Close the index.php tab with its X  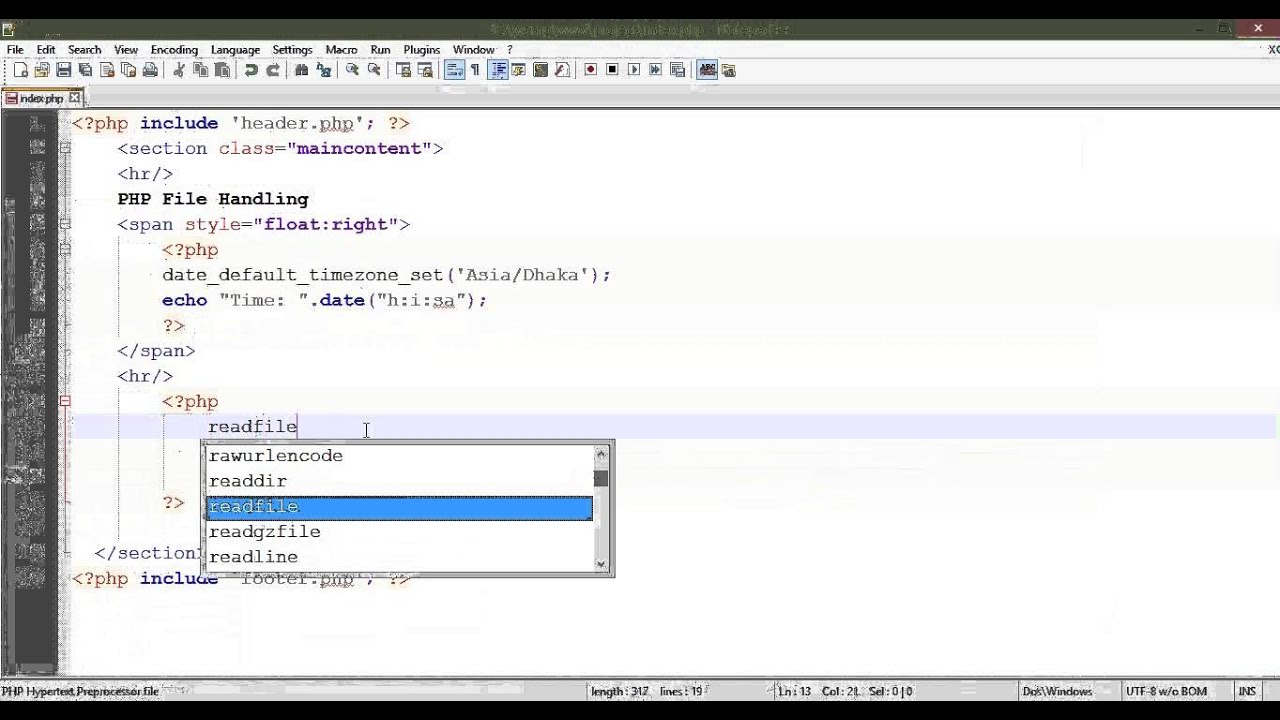74,98
